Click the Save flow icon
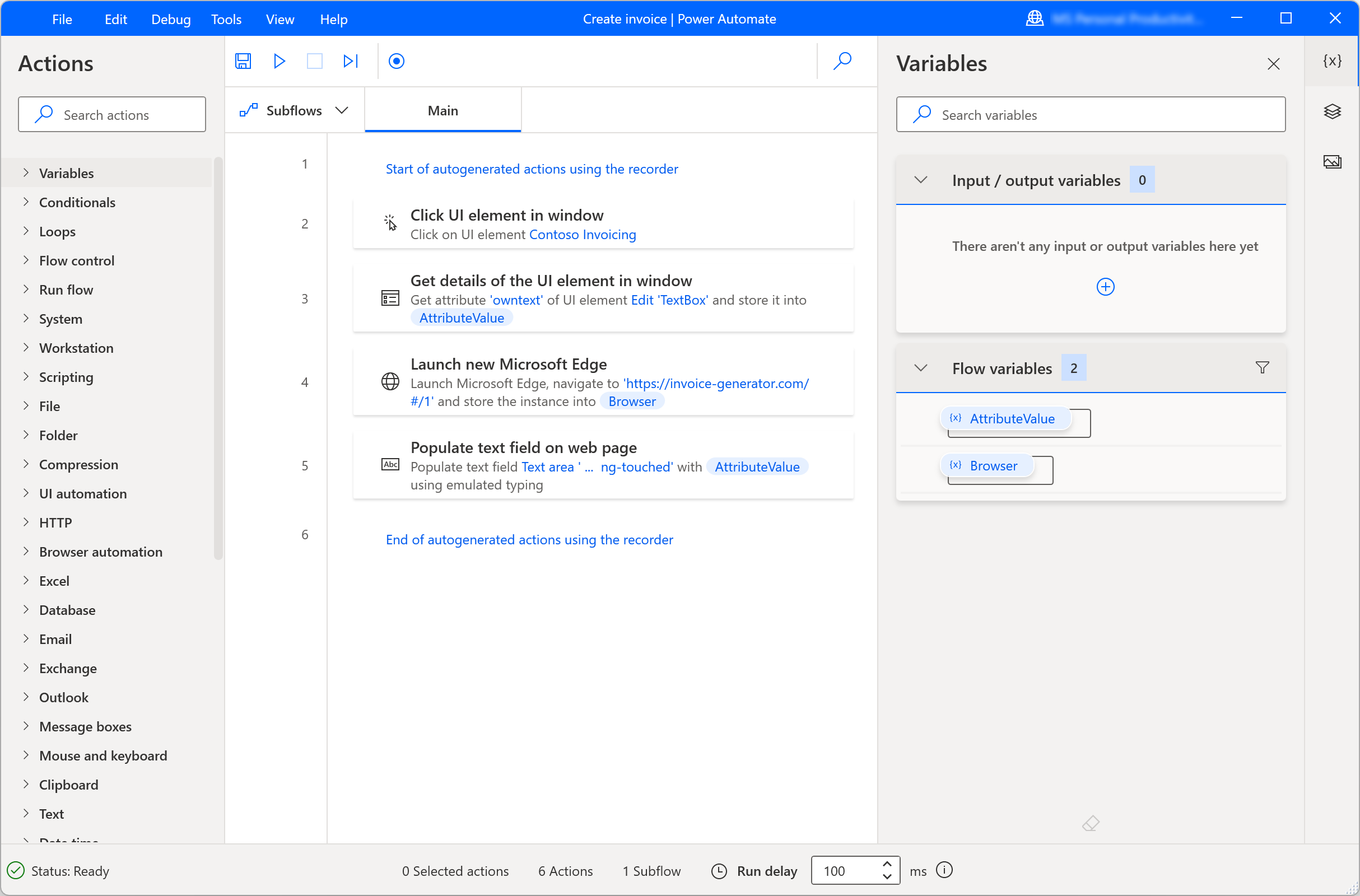This screenshot has height=896, width=1360. pyautogui.click(x=243, y=61)
